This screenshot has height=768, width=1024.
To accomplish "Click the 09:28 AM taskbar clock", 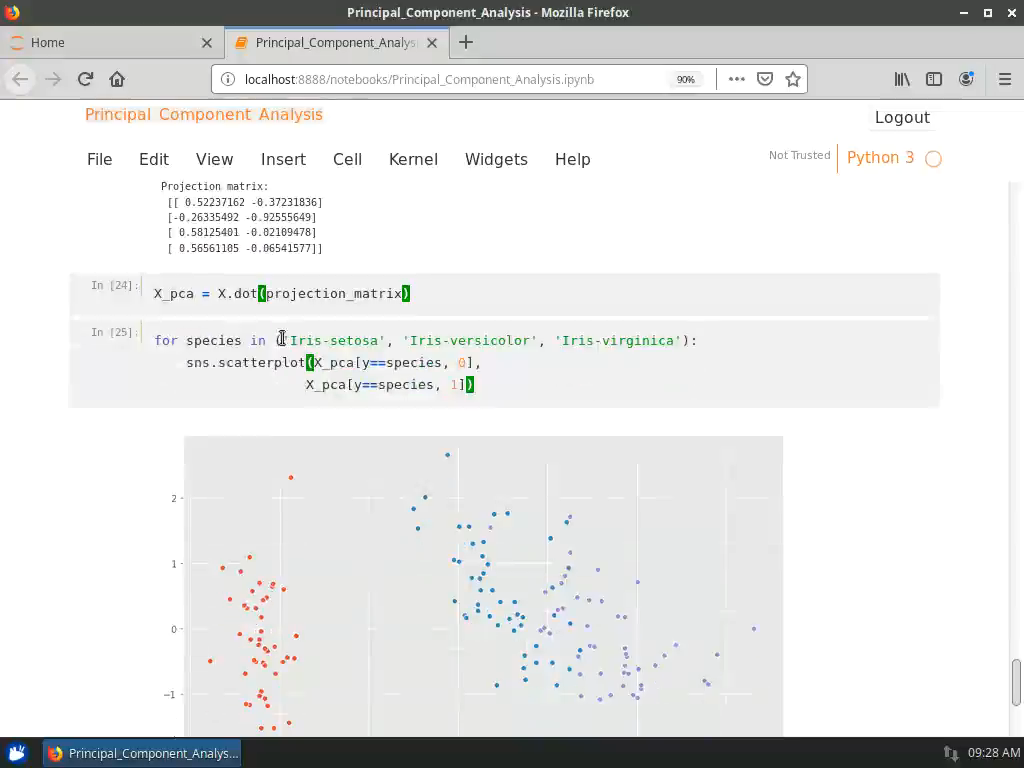I will click(x=993, y=753).
